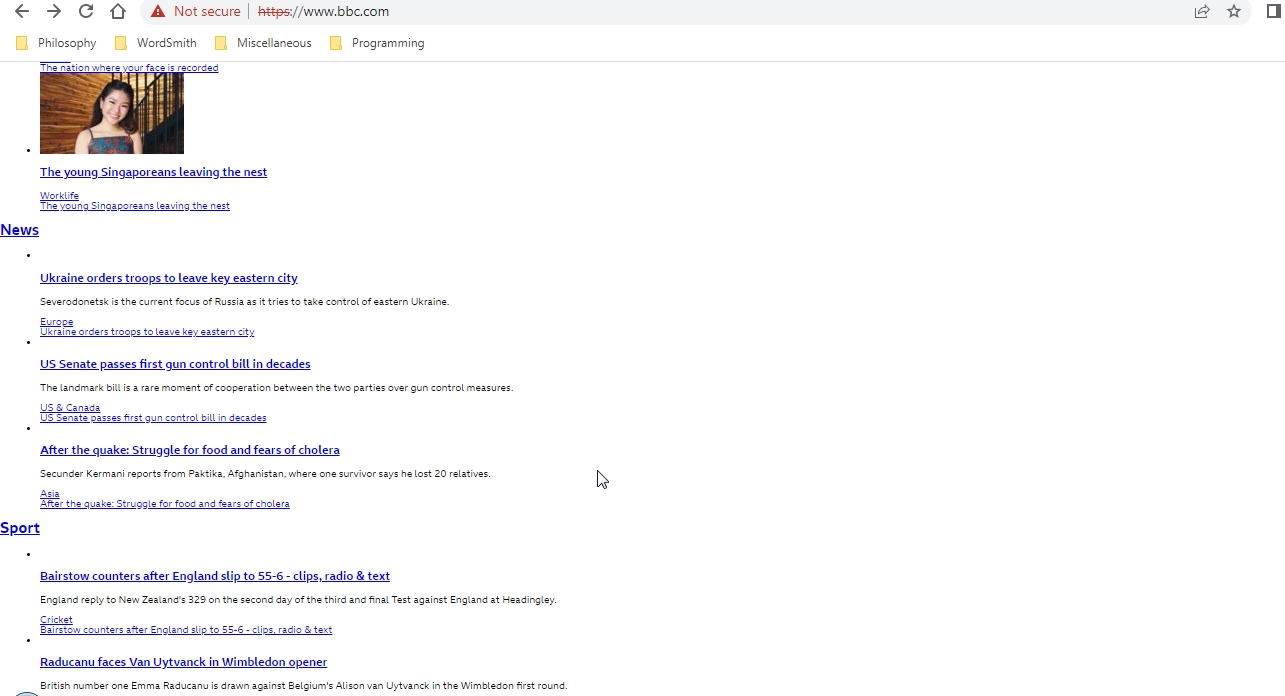Open US Senate gun control bill headline
Viewport: 1285px width, 696px height.
[x=175, y=364]
